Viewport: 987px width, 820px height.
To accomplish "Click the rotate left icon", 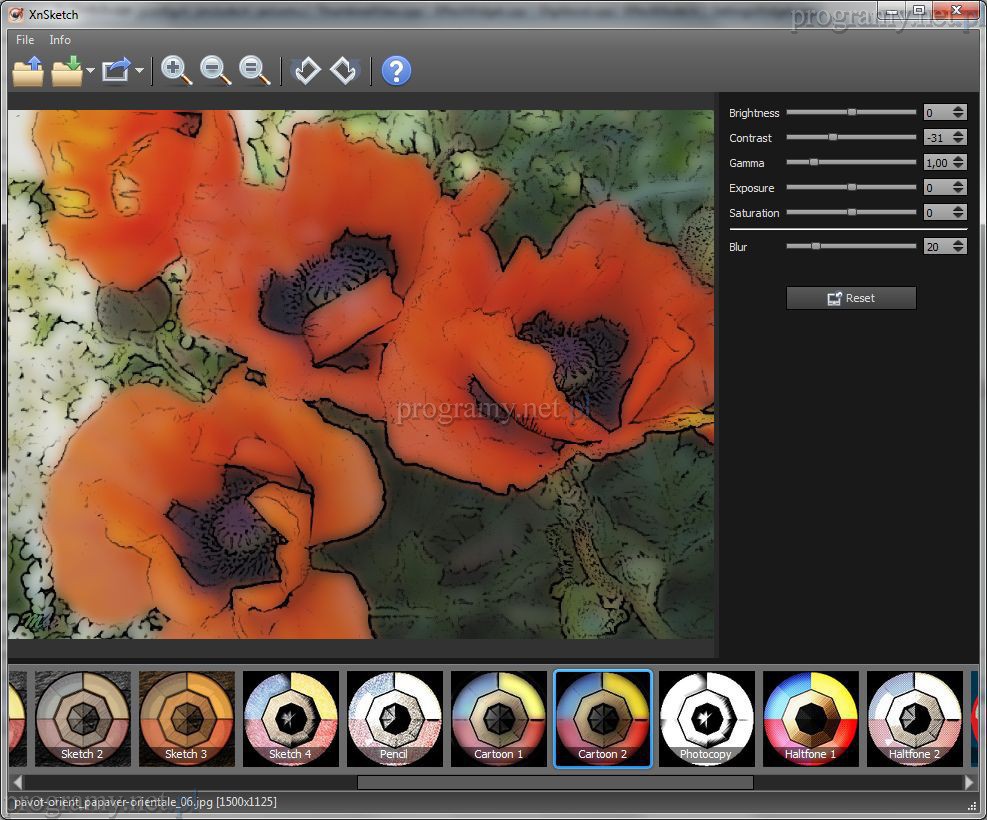I will pos(306,71).
